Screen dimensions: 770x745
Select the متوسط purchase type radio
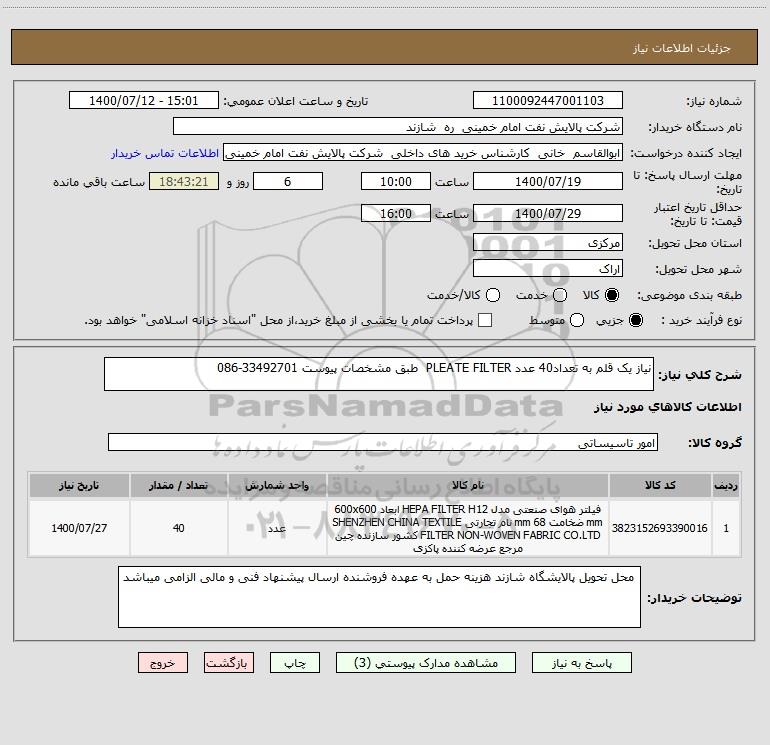point(577,320)
